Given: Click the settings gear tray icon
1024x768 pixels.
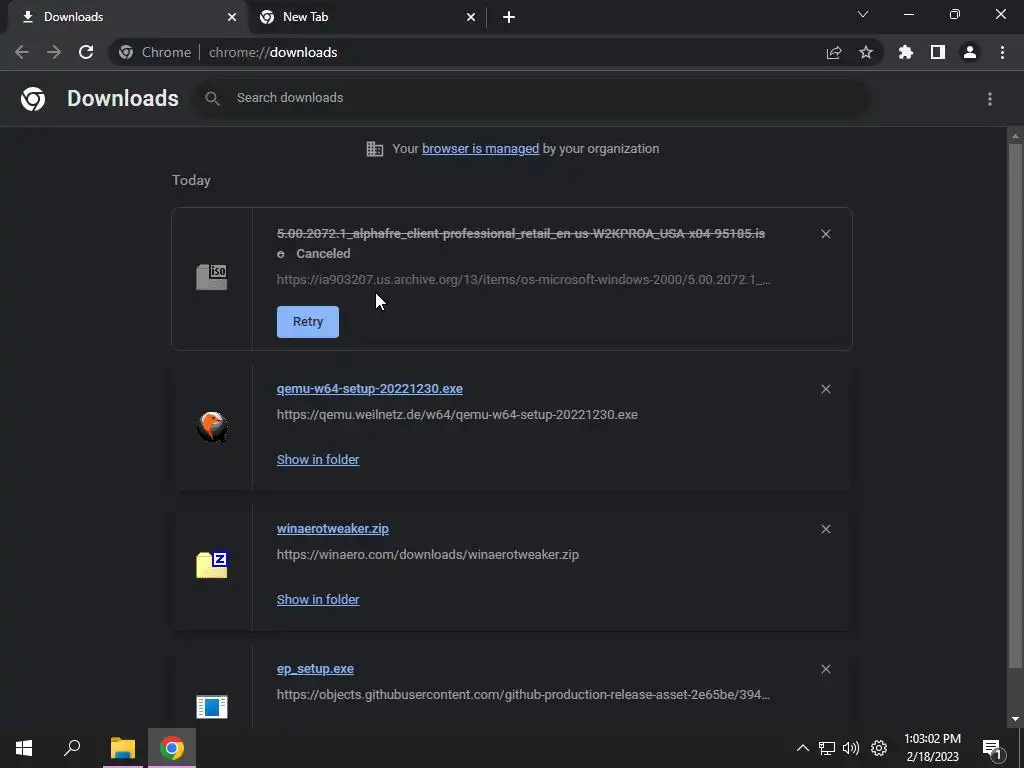Looking at the screenshot, I should pyautogui.click(x=879, y=748).
